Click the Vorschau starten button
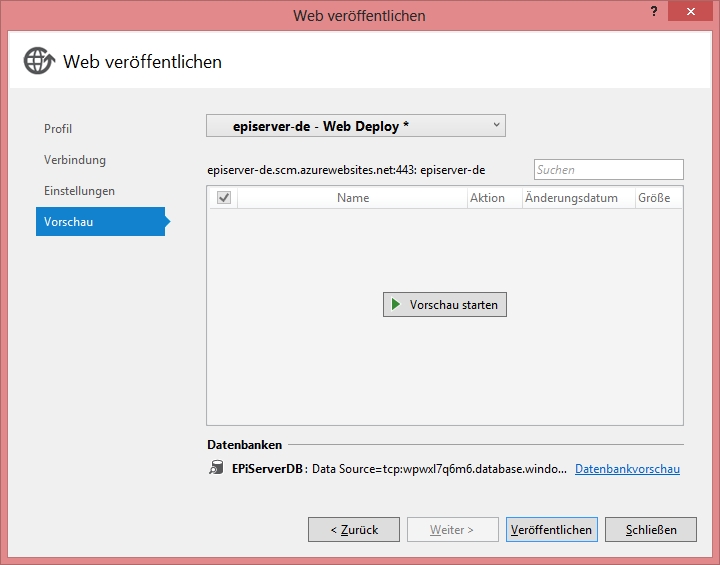Screen dimensions: 720x565 pyautogui.click(x=445, y=304)
